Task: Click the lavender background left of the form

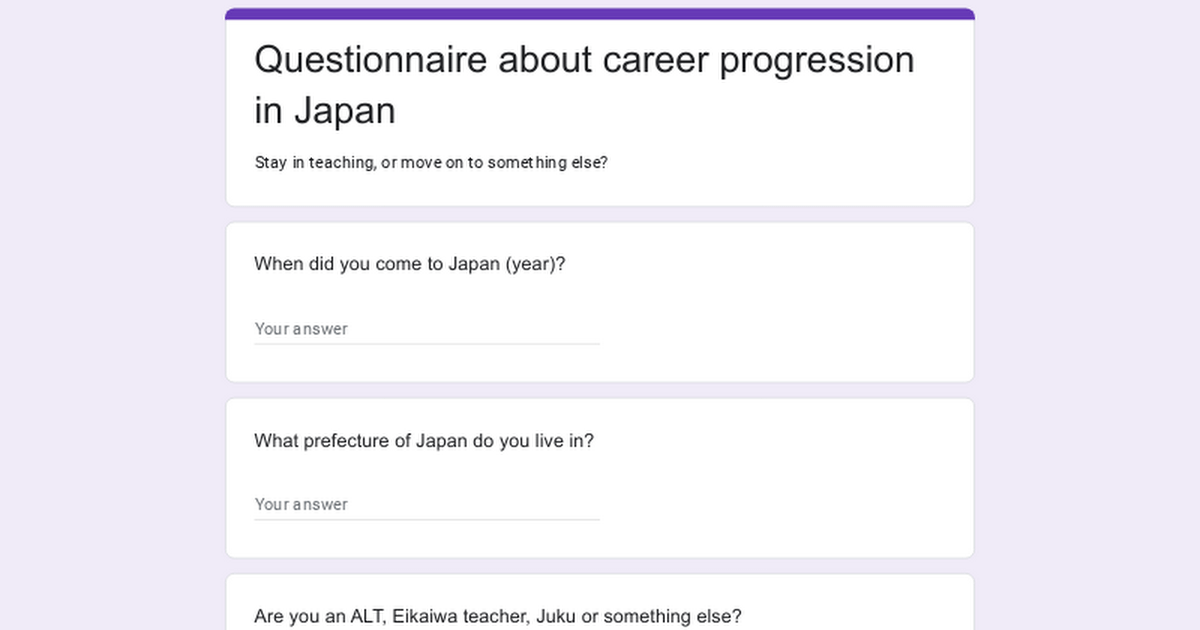Action: (112, 315)
